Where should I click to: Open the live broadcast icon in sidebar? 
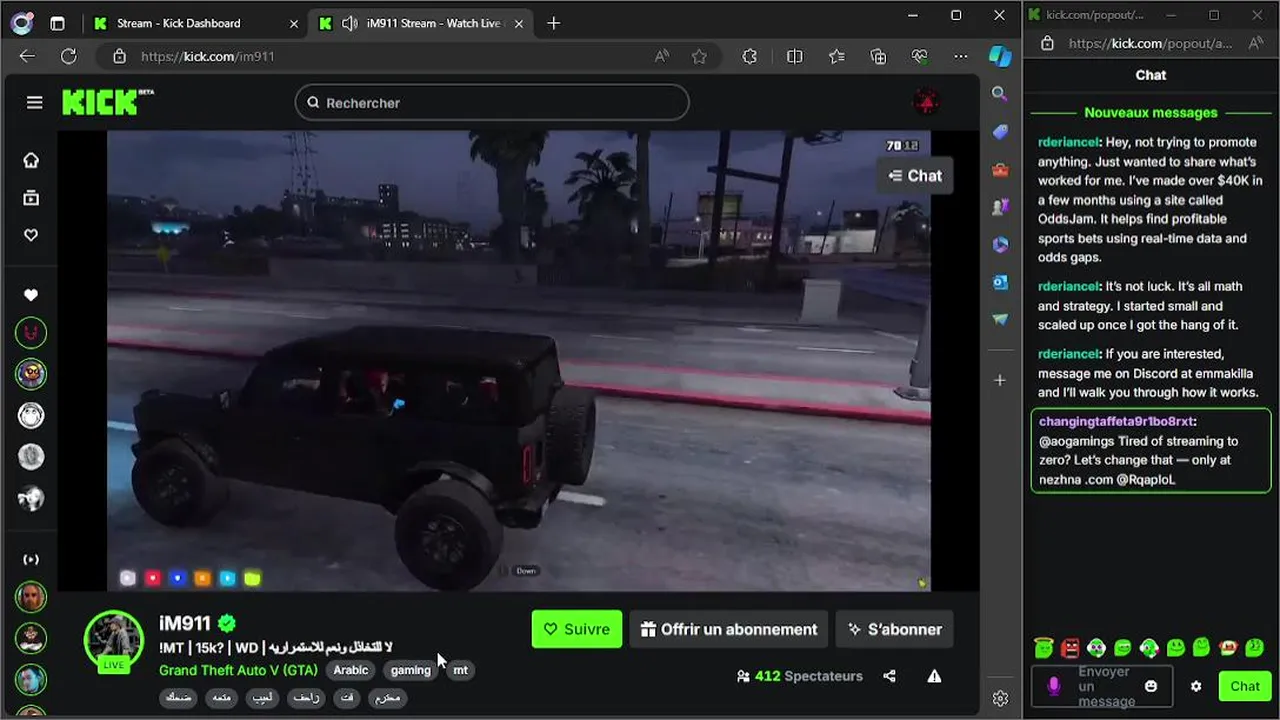pyautogui.click(x=31, y=559)
